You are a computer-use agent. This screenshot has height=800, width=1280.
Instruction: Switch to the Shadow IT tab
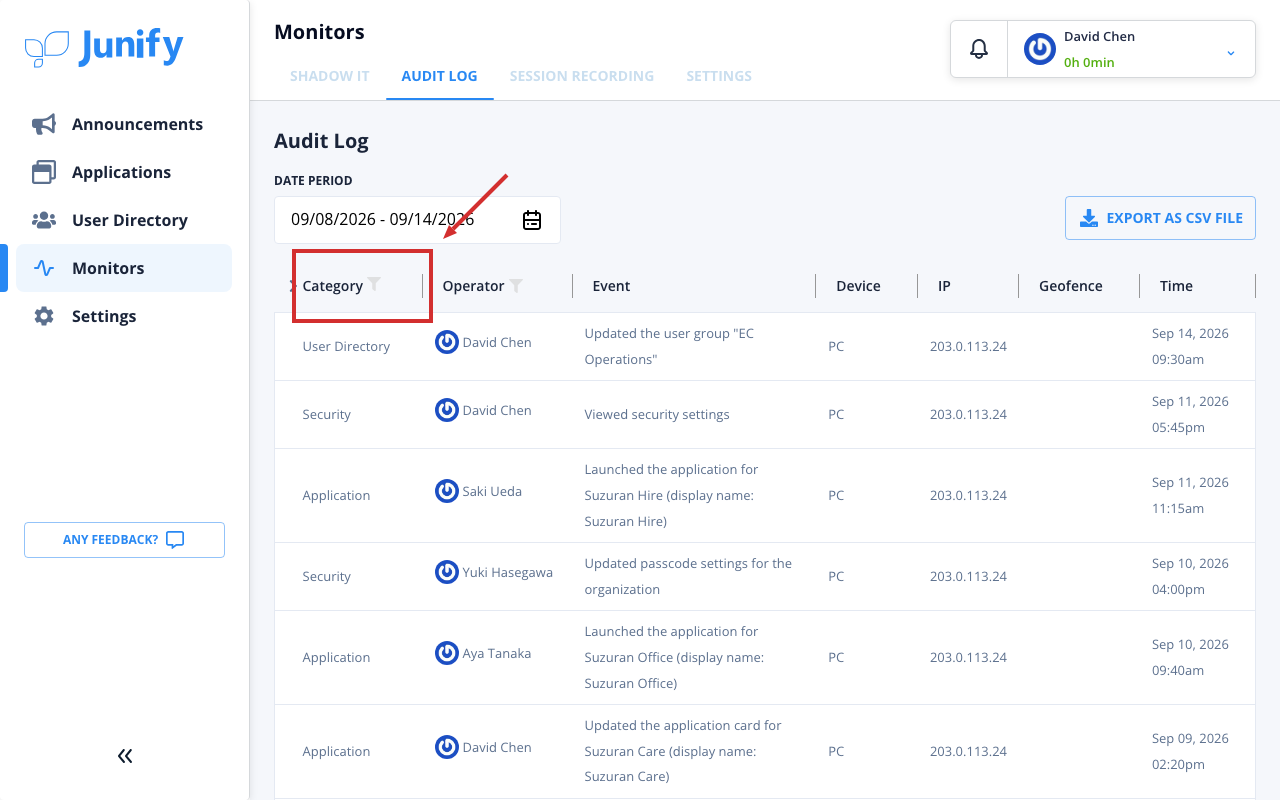click(x=330, y=76)
